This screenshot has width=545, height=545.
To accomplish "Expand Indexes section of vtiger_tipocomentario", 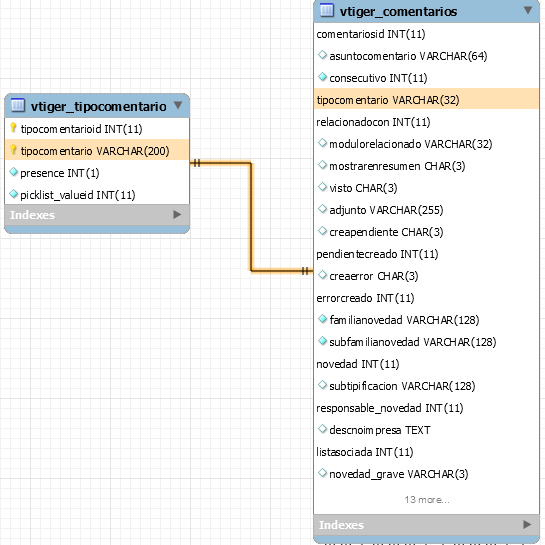I will pyautogui.click(x=177, y=214).
